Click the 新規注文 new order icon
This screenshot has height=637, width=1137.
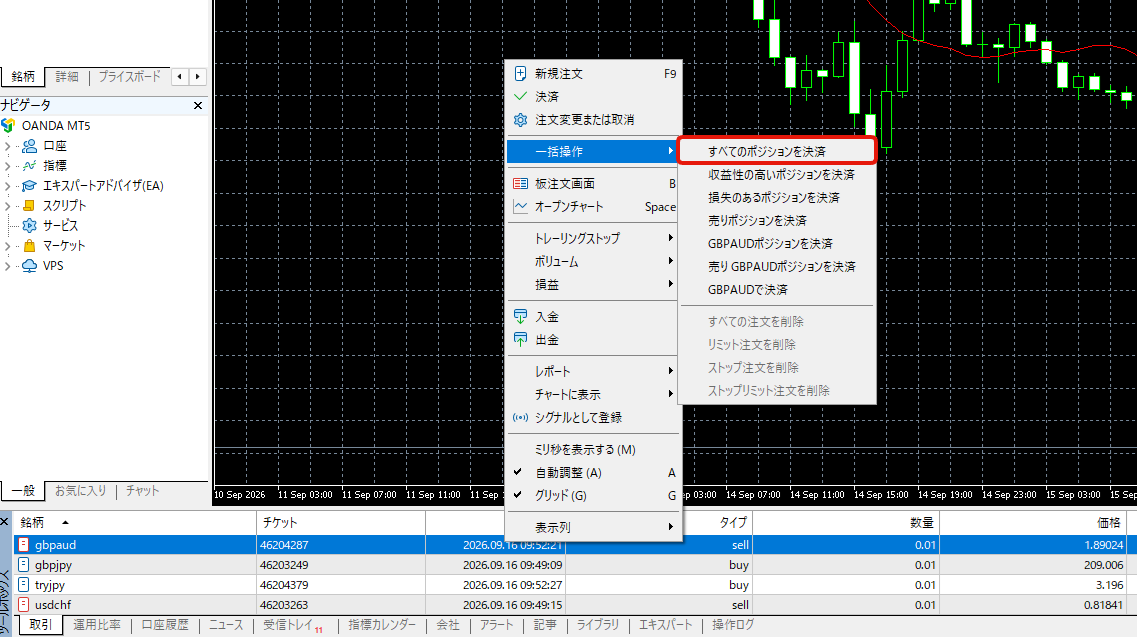[x=520, y=73]
